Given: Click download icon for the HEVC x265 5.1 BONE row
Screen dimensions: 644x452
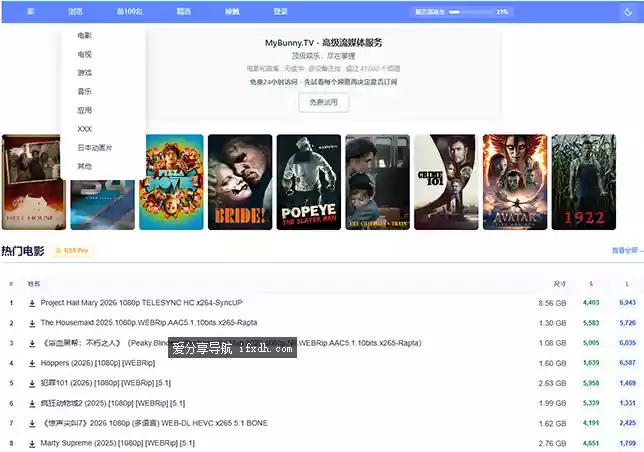Looking at the screenshot, I should 32,424.
